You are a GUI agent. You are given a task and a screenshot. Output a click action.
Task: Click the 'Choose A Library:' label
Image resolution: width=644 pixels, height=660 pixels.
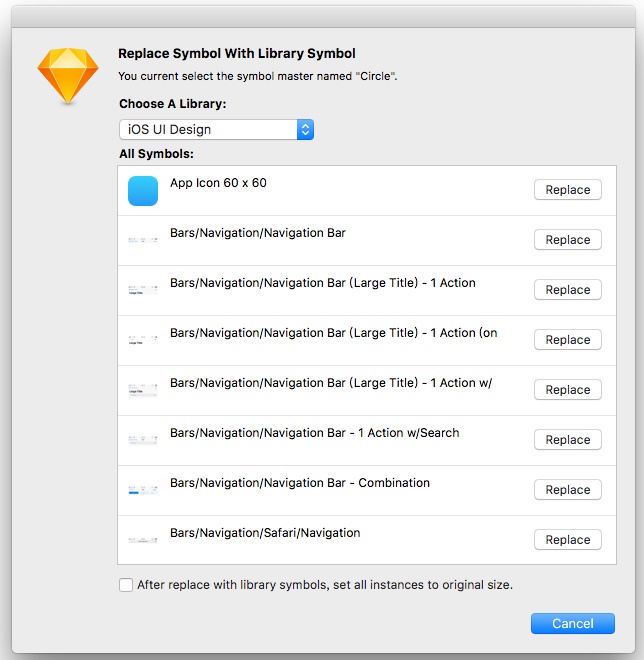point(173,104)
